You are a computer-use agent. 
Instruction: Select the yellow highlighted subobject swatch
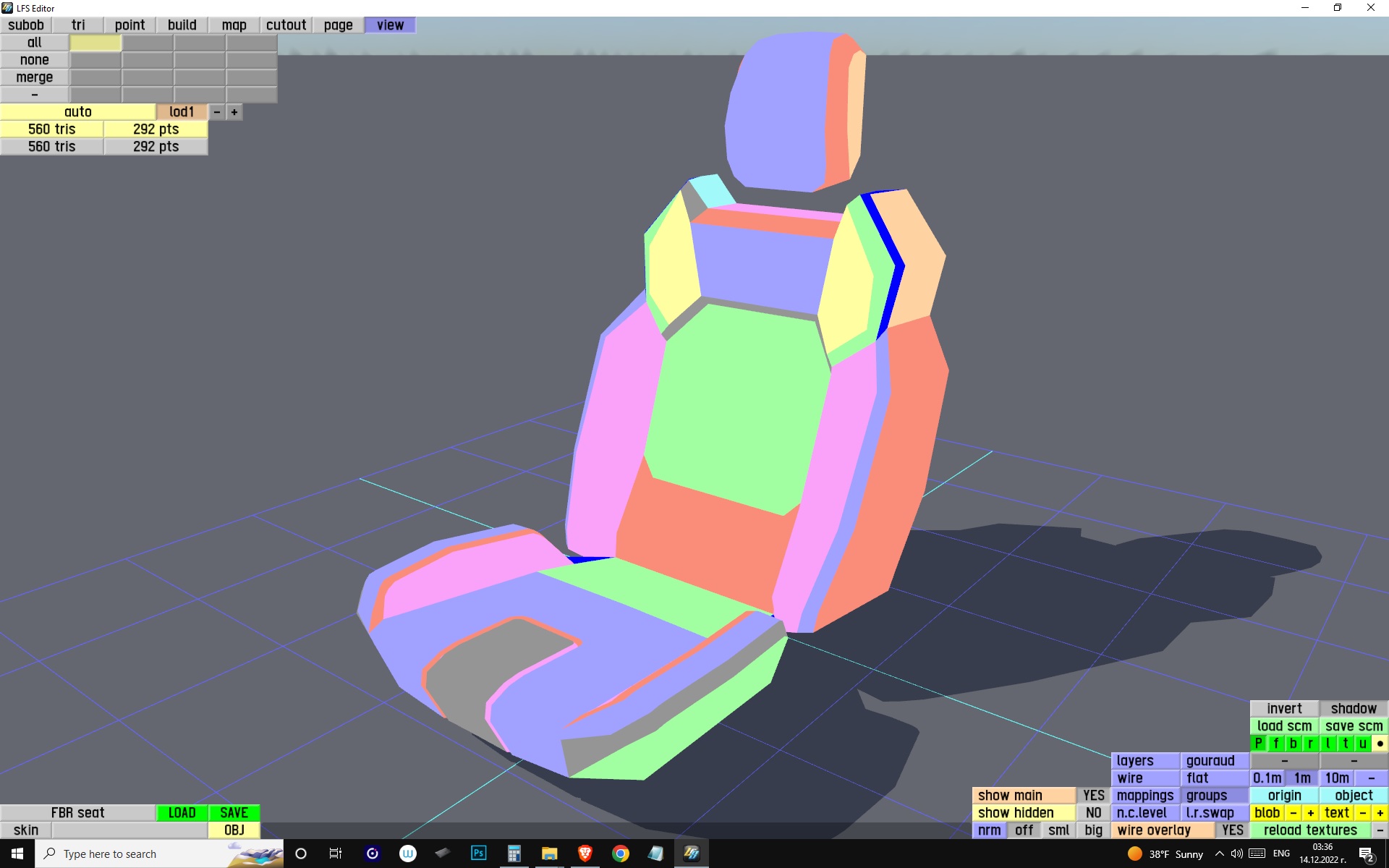[x=95, y=43]
